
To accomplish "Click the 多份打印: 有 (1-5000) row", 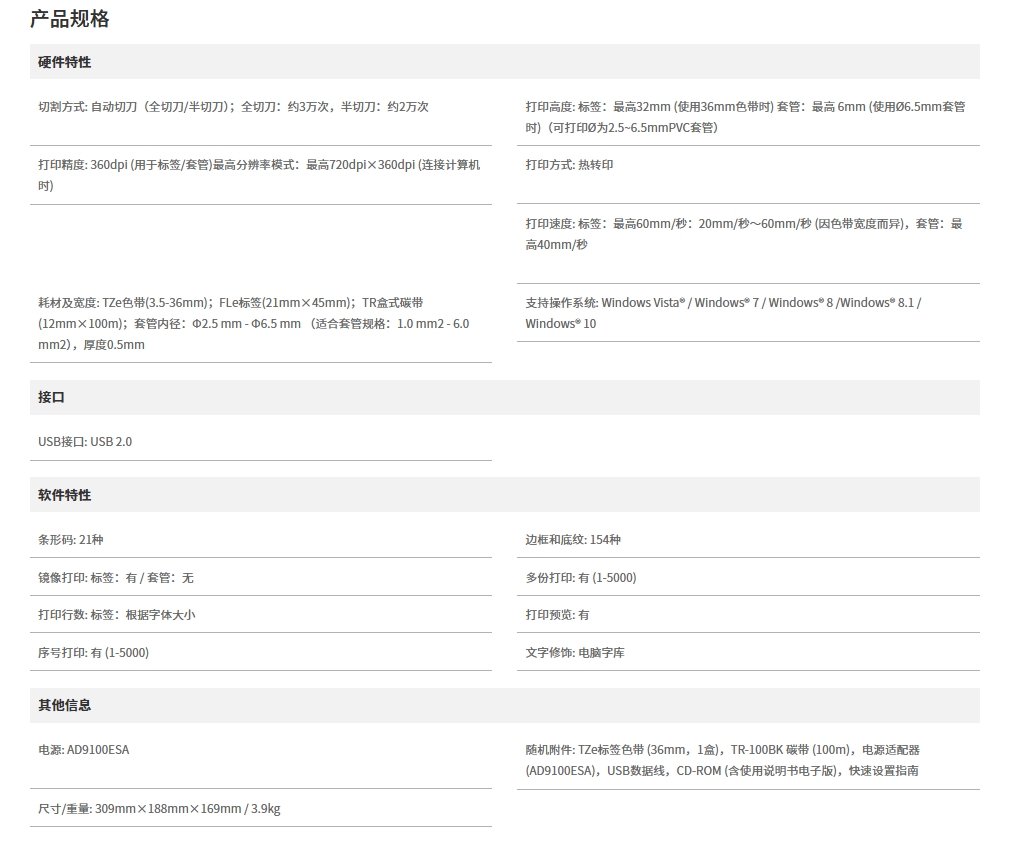I will point(748,577).
